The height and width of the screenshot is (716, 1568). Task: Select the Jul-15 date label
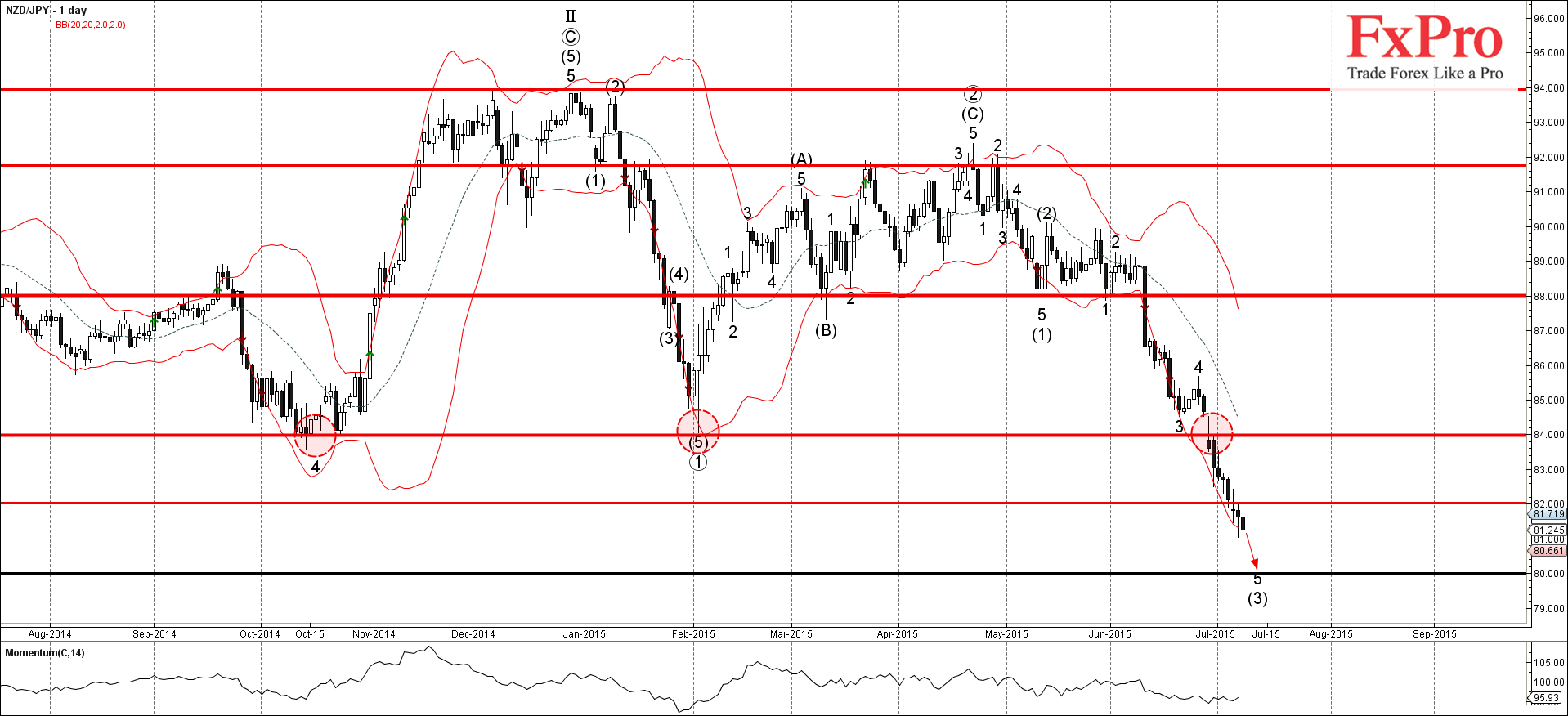(x=1266, y=634)
